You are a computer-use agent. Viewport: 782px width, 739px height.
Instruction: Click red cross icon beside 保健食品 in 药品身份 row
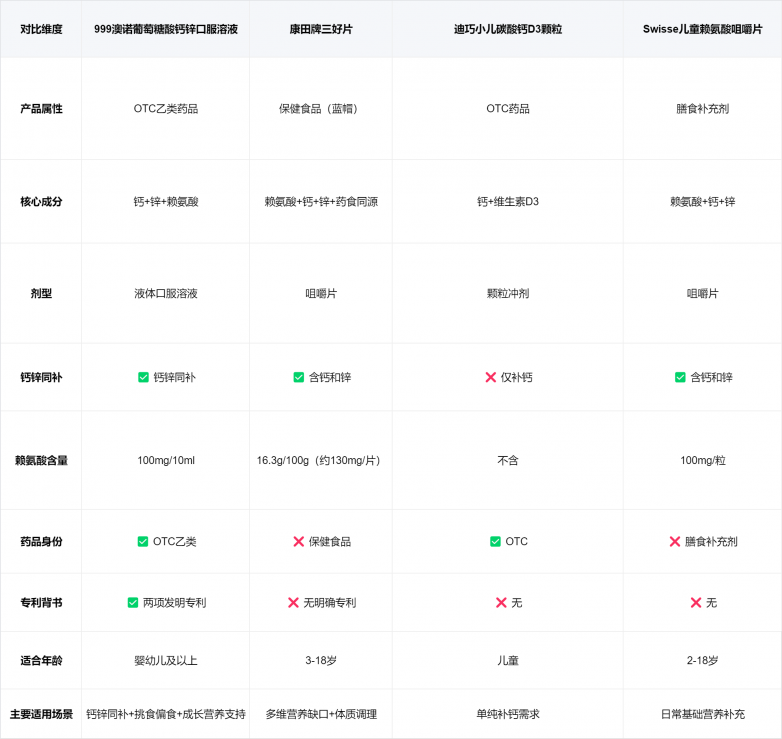click(299, 542)
